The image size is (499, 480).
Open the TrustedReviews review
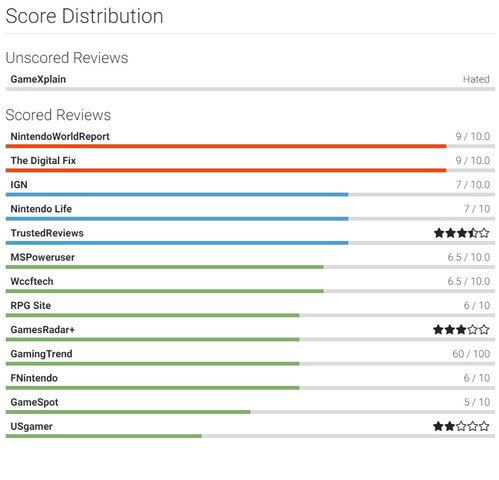coord(47,233)
